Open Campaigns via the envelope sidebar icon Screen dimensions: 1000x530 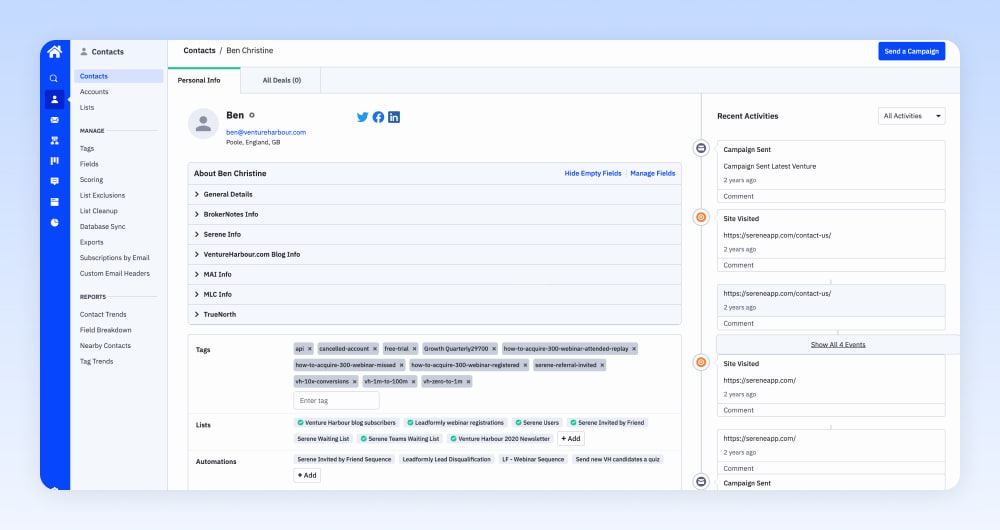[x=54, y=120]
